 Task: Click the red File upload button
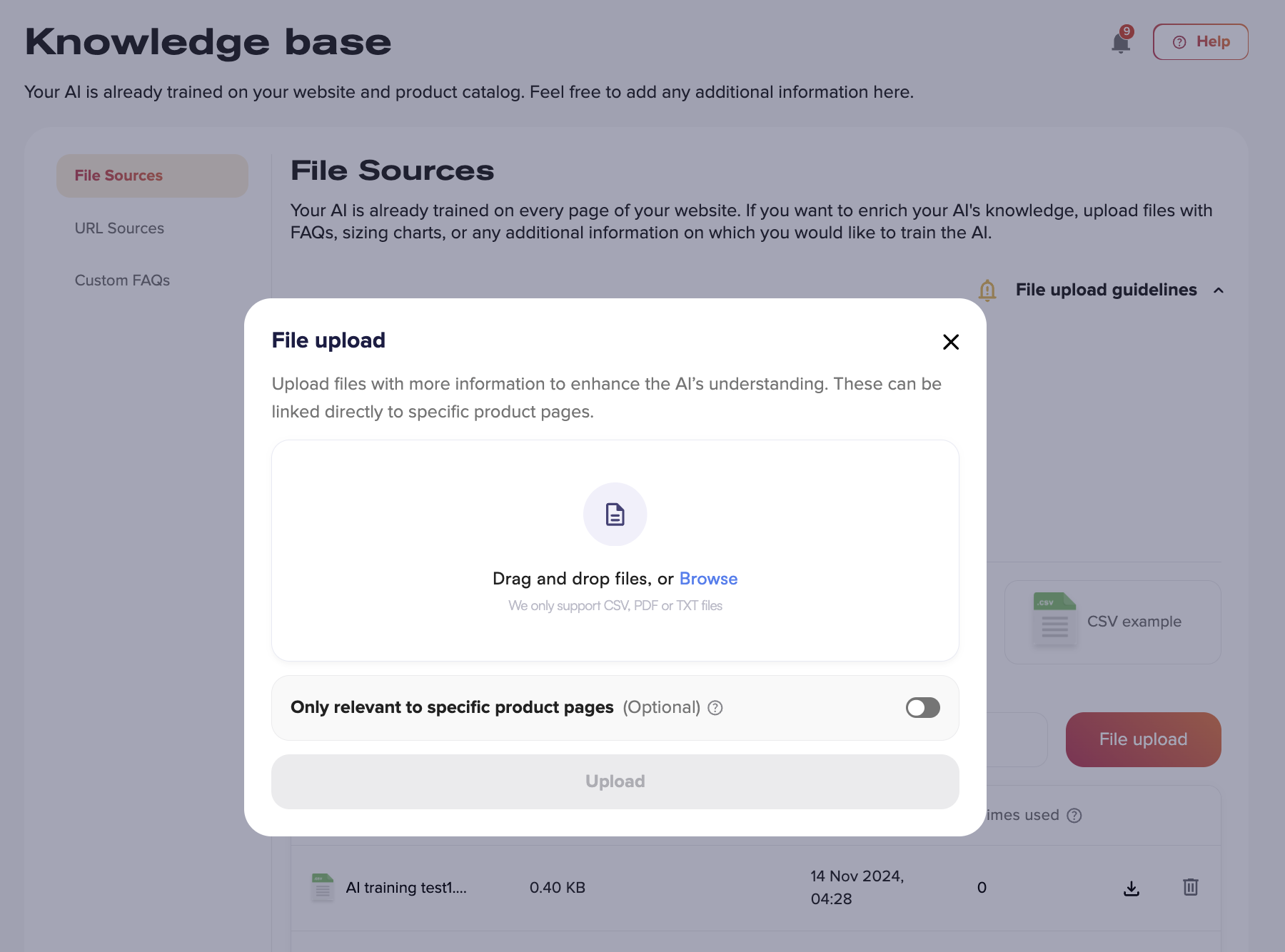tap(1143, 739)
